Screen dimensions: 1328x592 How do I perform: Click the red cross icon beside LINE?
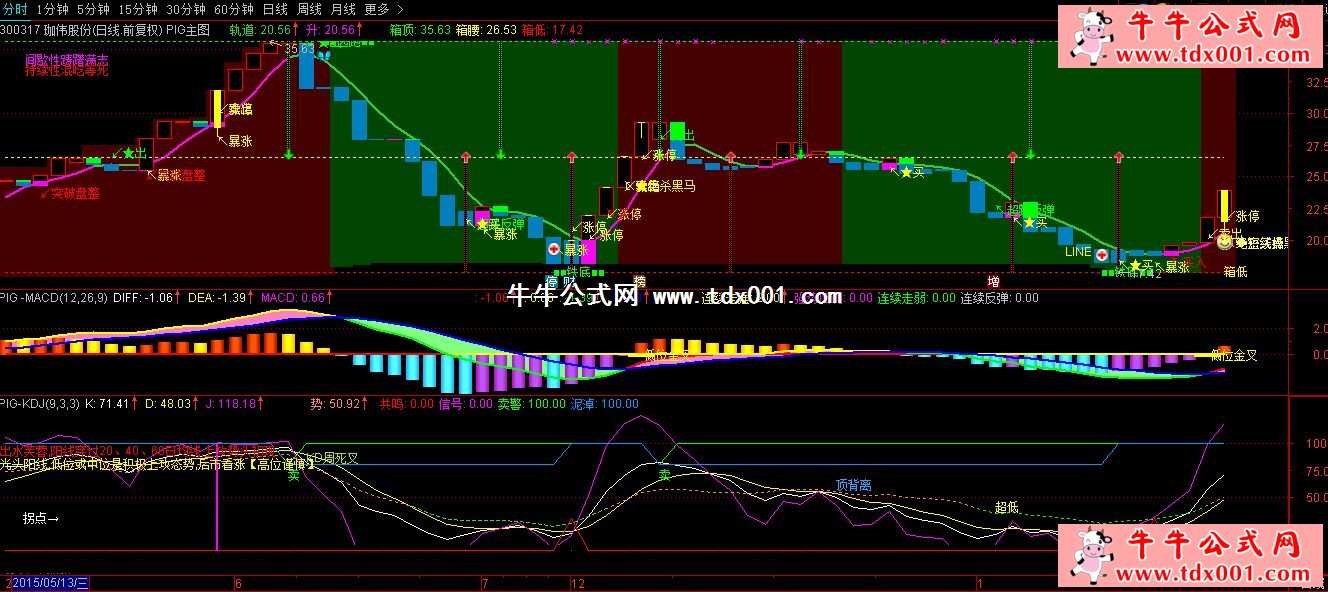(1101, 255)
